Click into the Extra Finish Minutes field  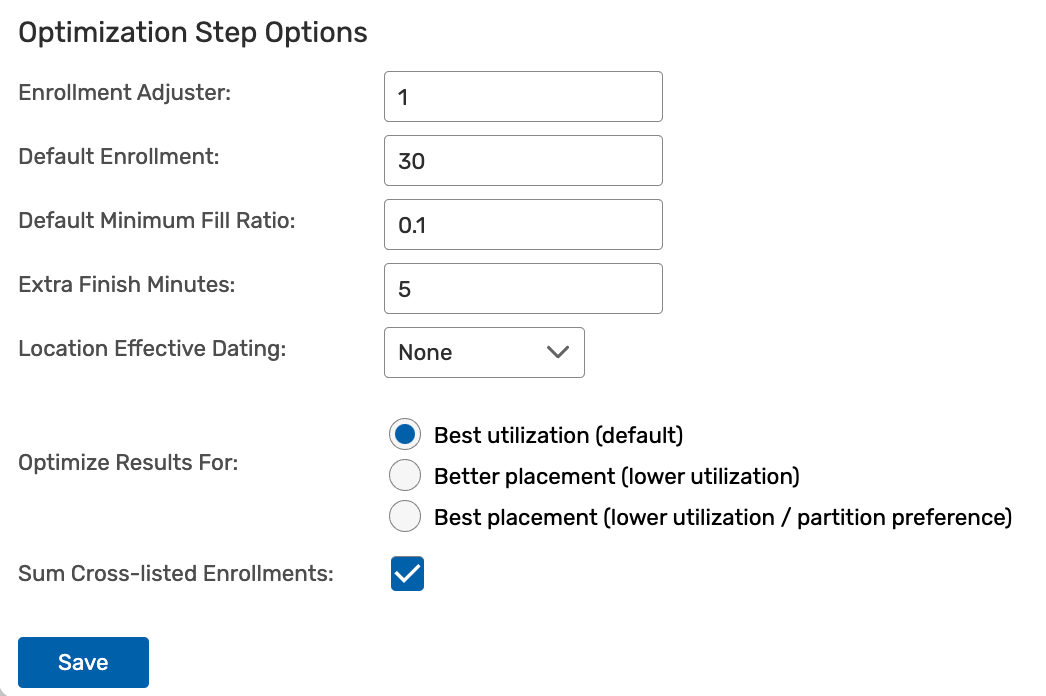522,289
